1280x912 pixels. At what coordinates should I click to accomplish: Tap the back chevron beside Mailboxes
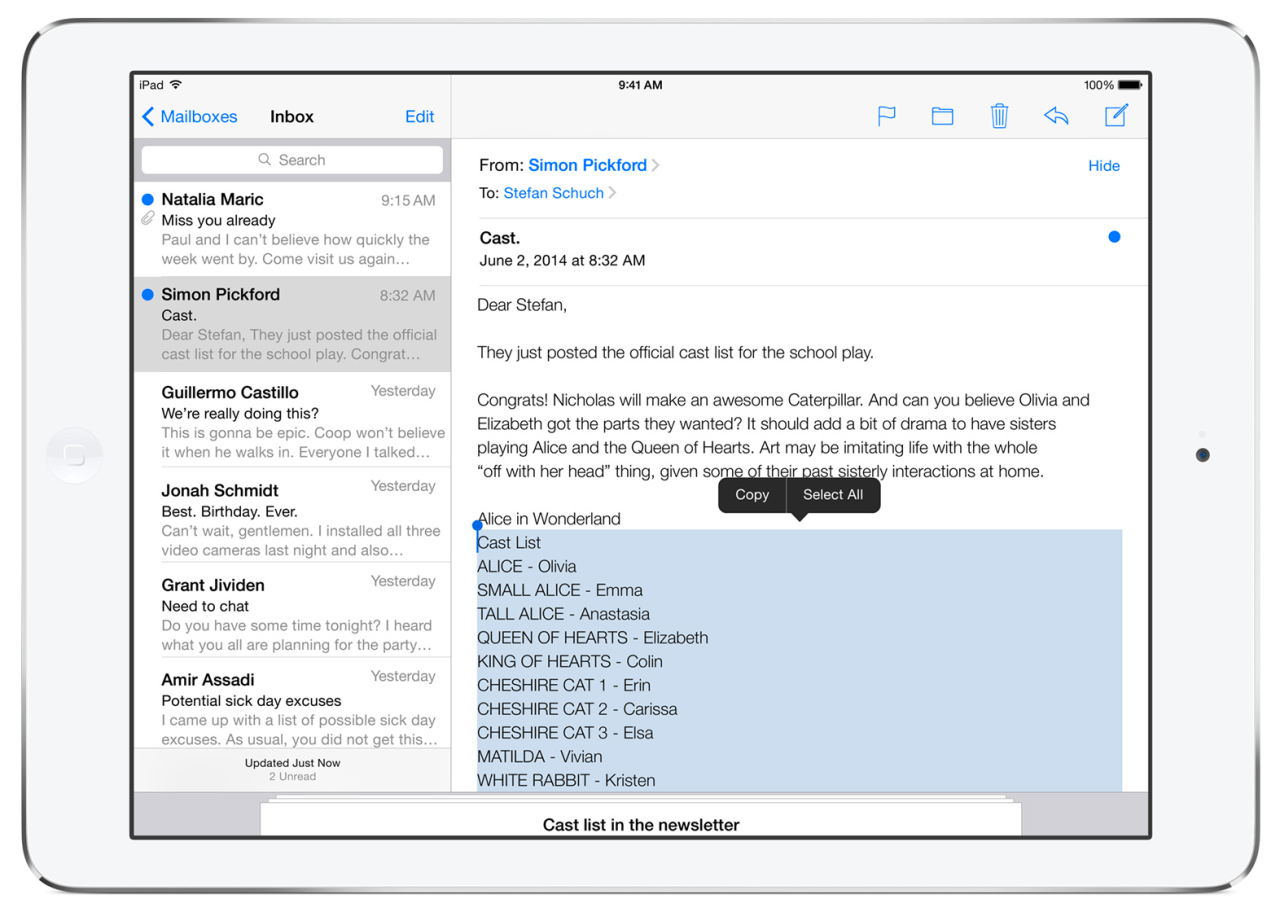147,116
